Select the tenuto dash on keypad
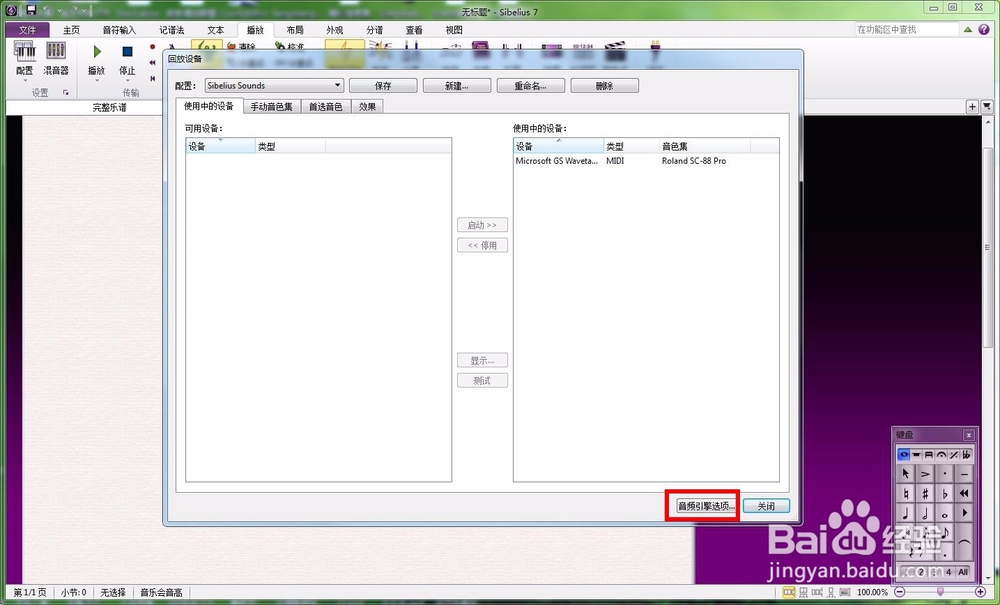This screenshot has height=605, width=1000. (964, 474)
